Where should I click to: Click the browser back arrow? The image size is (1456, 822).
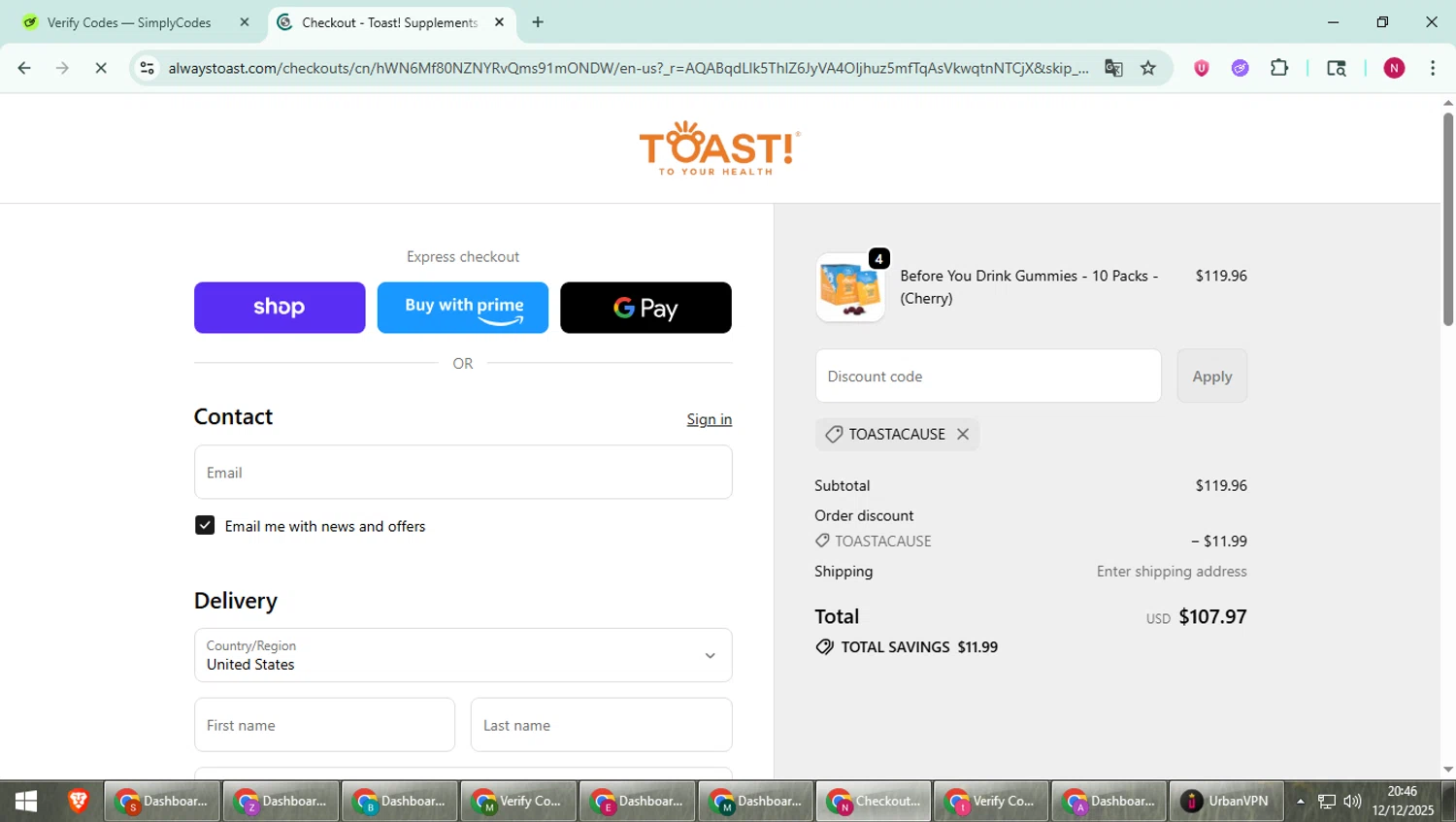[24, 68]
